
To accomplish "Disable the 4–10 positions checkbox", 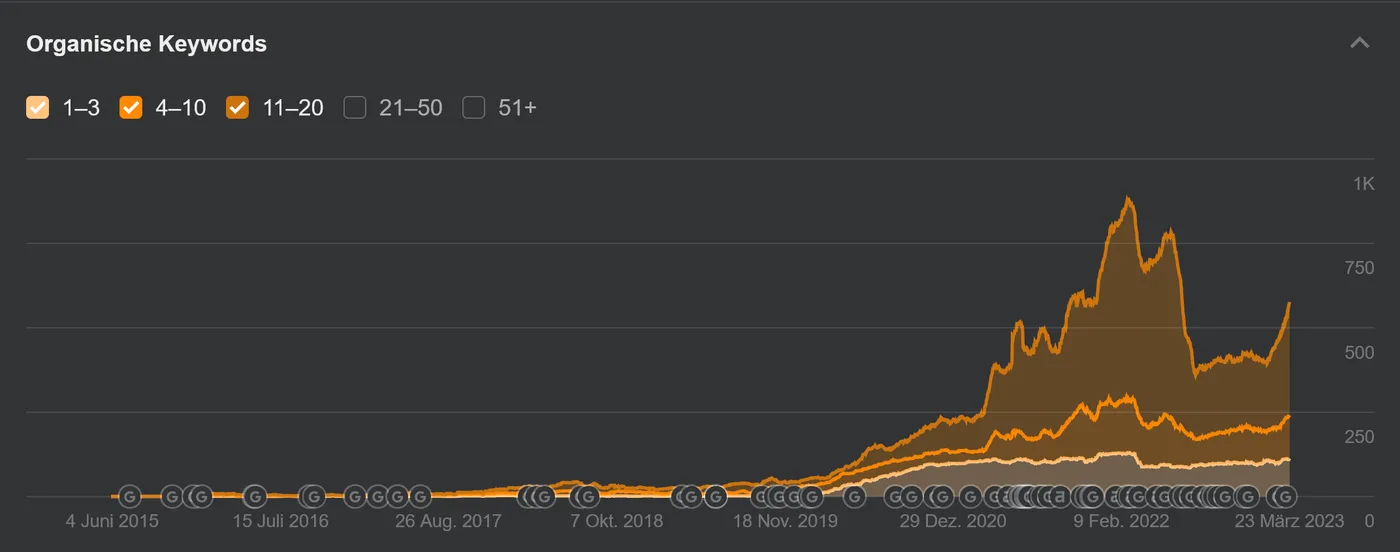I will point(131,107).
